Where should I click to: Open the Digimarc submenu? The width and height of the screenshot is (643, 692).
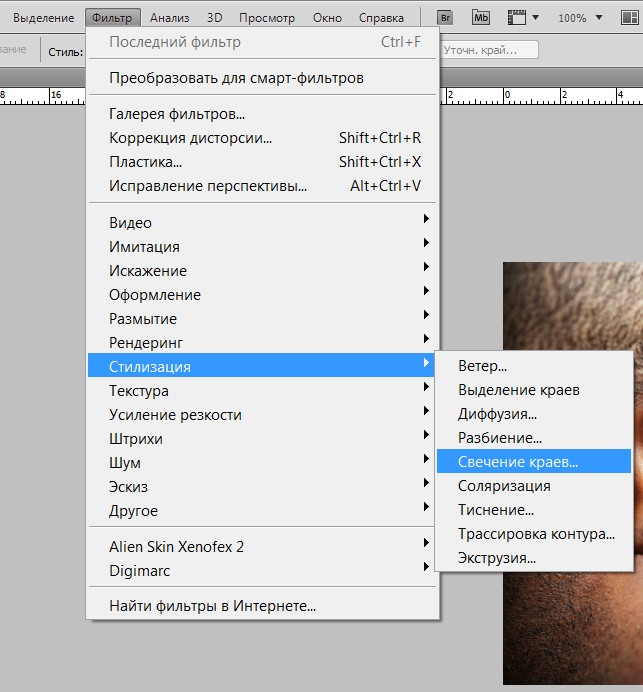tap(261, 571)
